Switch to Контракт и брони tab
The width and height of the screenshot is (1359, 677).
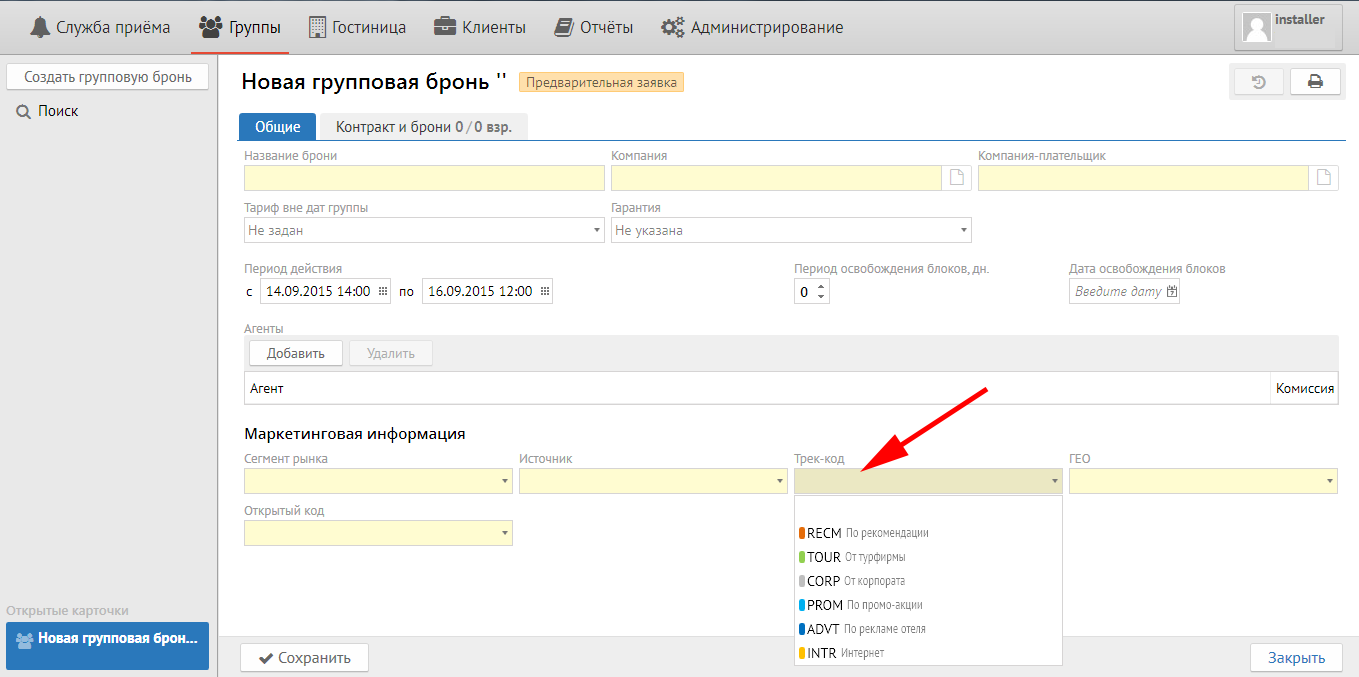click(423, 127)
